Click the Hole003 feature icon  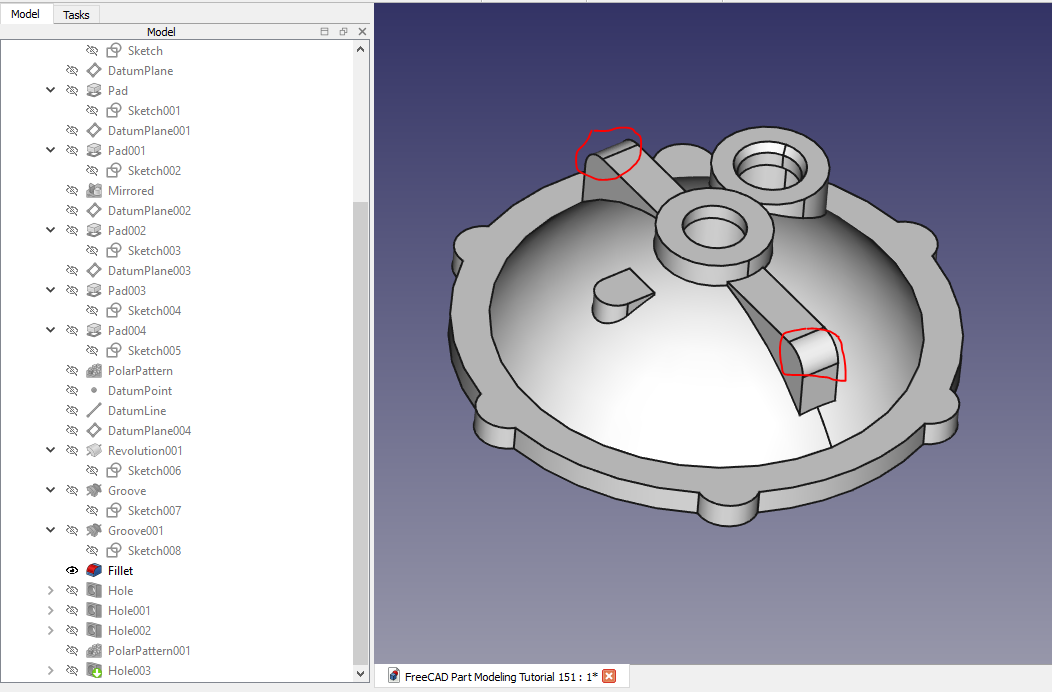pyautogui.click(x=94, y=671)
